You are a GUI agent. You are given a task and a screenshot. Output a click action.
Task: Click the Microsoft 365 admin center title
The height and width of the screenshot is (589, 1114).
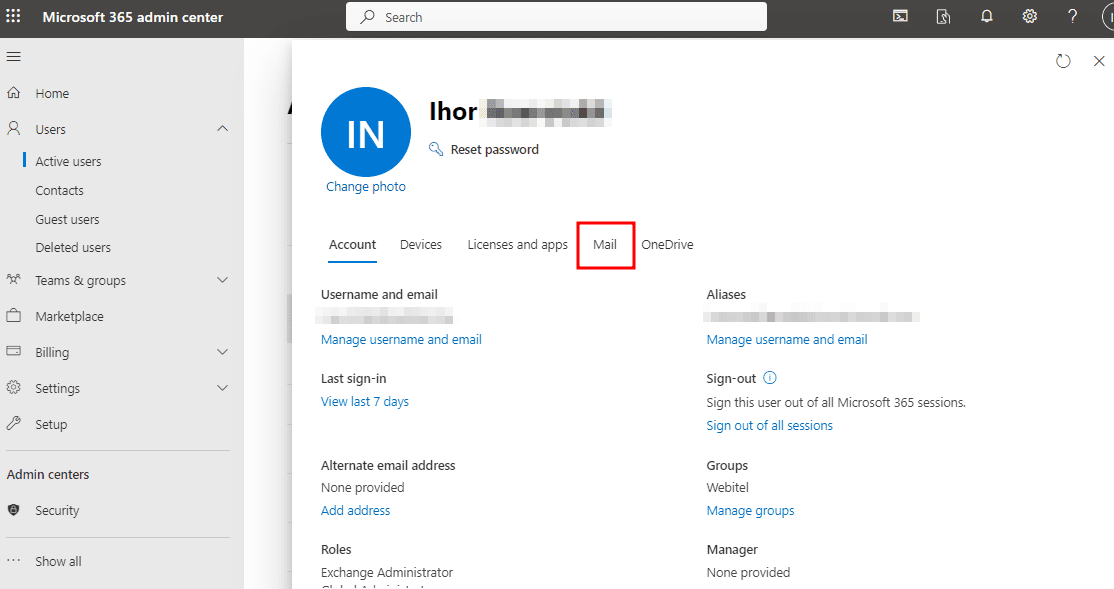[133, 17]
